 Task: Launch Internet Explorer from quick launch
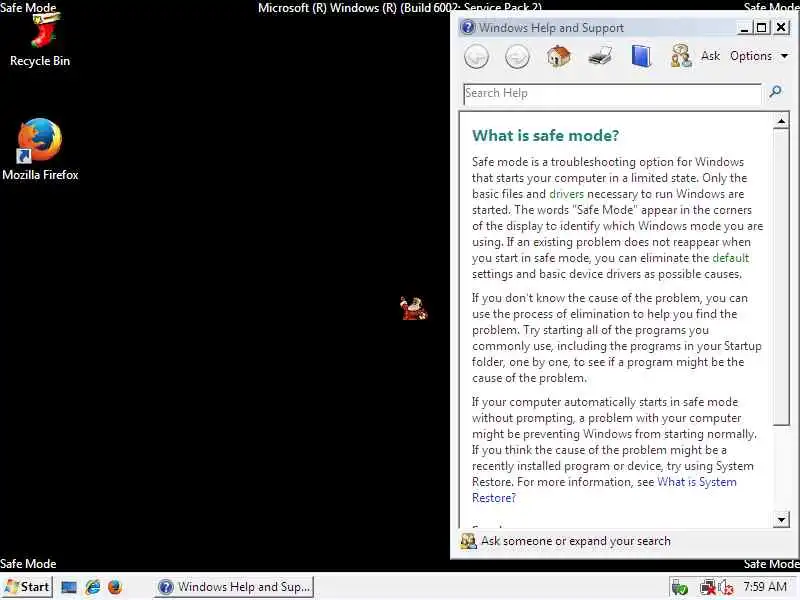pos(93,587)
